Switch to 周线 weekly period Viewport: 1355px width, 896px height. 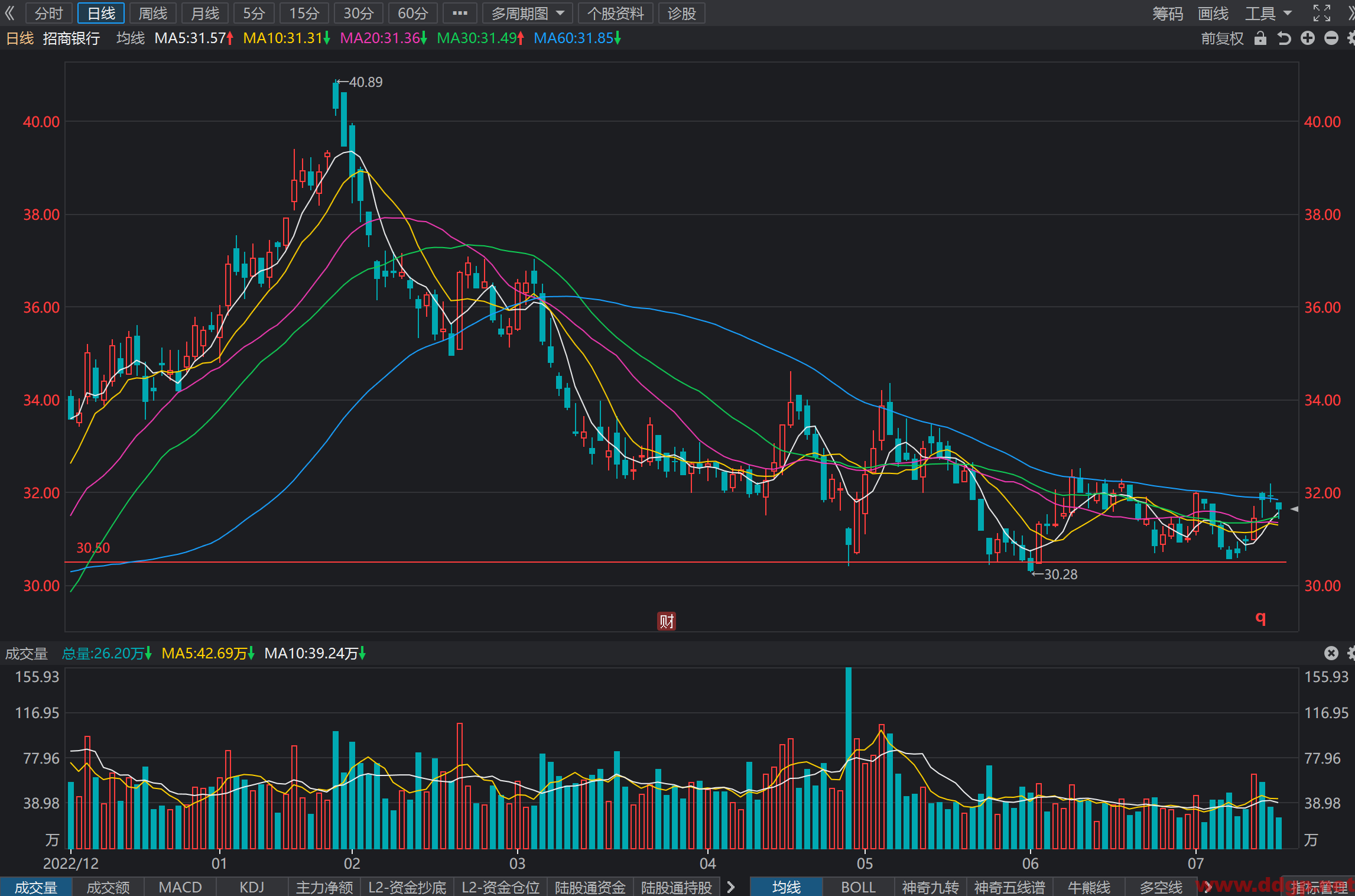(x=153, y=13)
